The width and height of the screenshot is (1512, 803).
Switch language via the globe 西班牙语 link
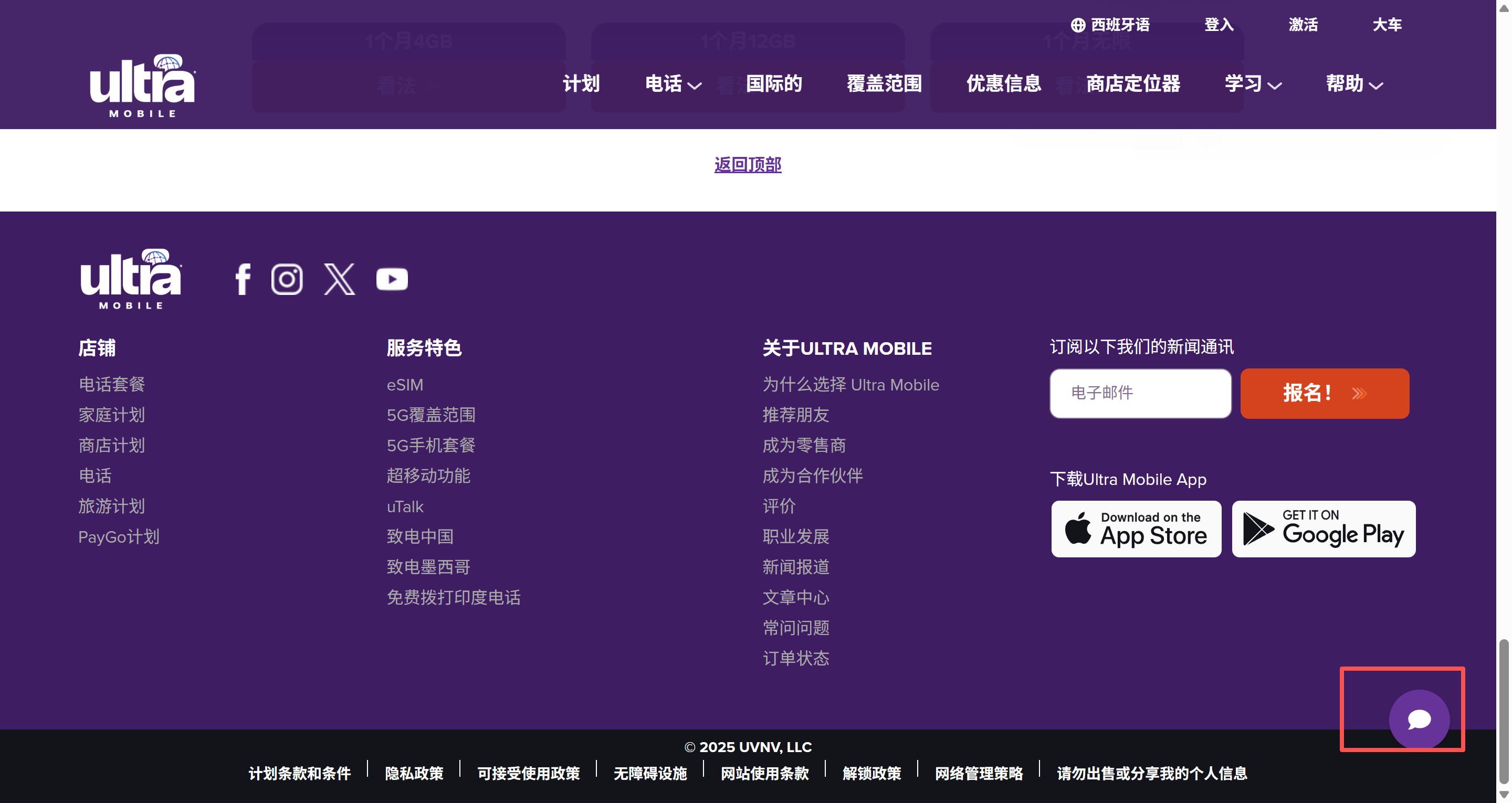(x=1110, y=25)
